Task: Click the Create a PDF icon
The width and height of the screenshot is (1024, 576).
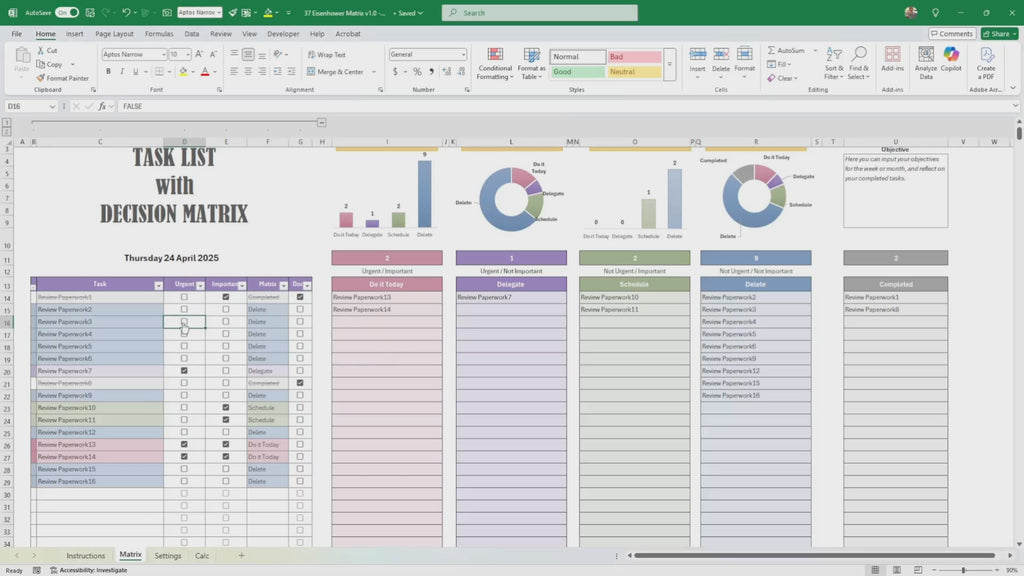Action: point(986,62)
